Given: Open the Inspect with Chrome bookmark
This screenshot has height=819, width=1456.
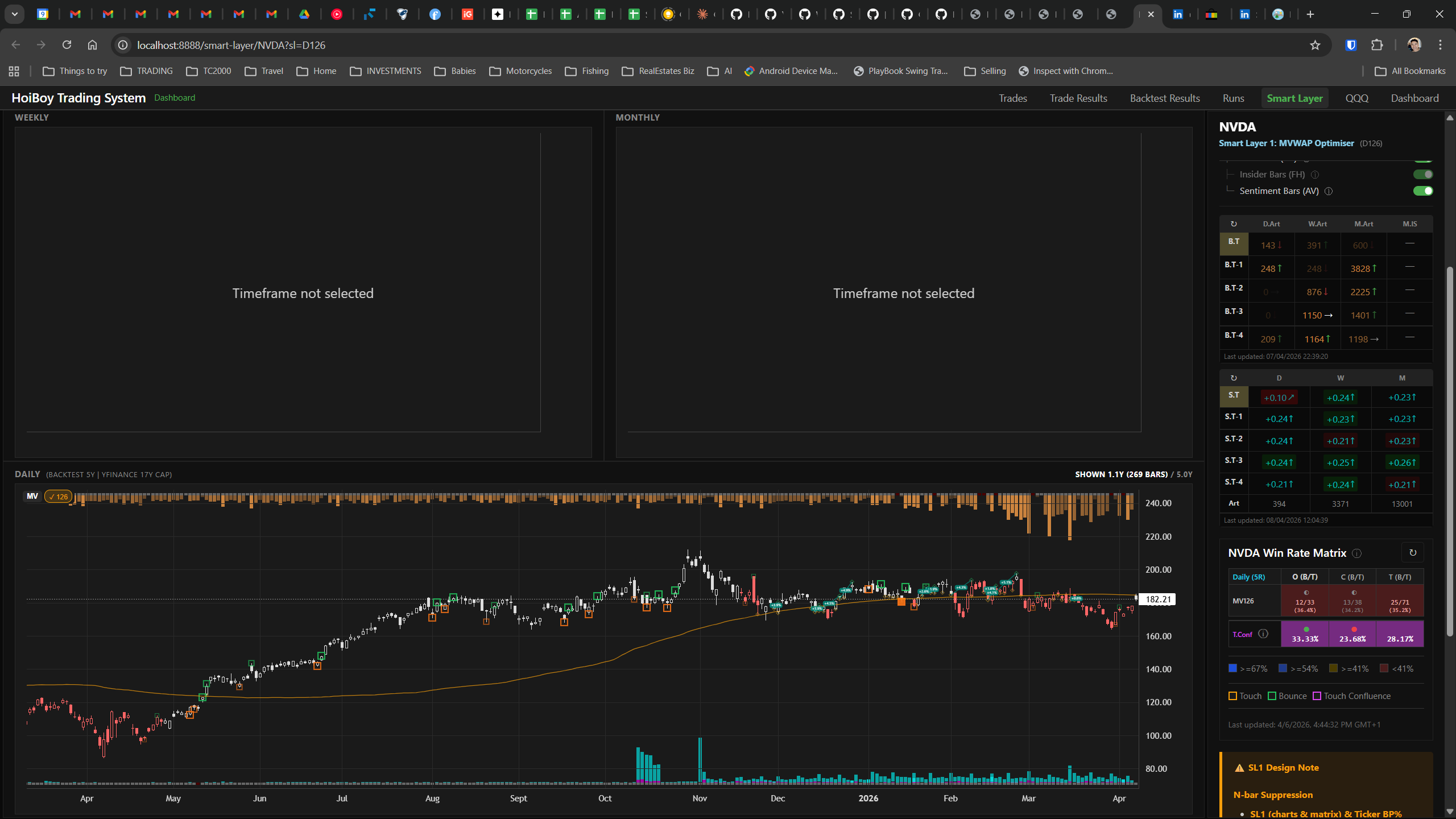Looking at the screenshot, I should tap(1066, 71).
